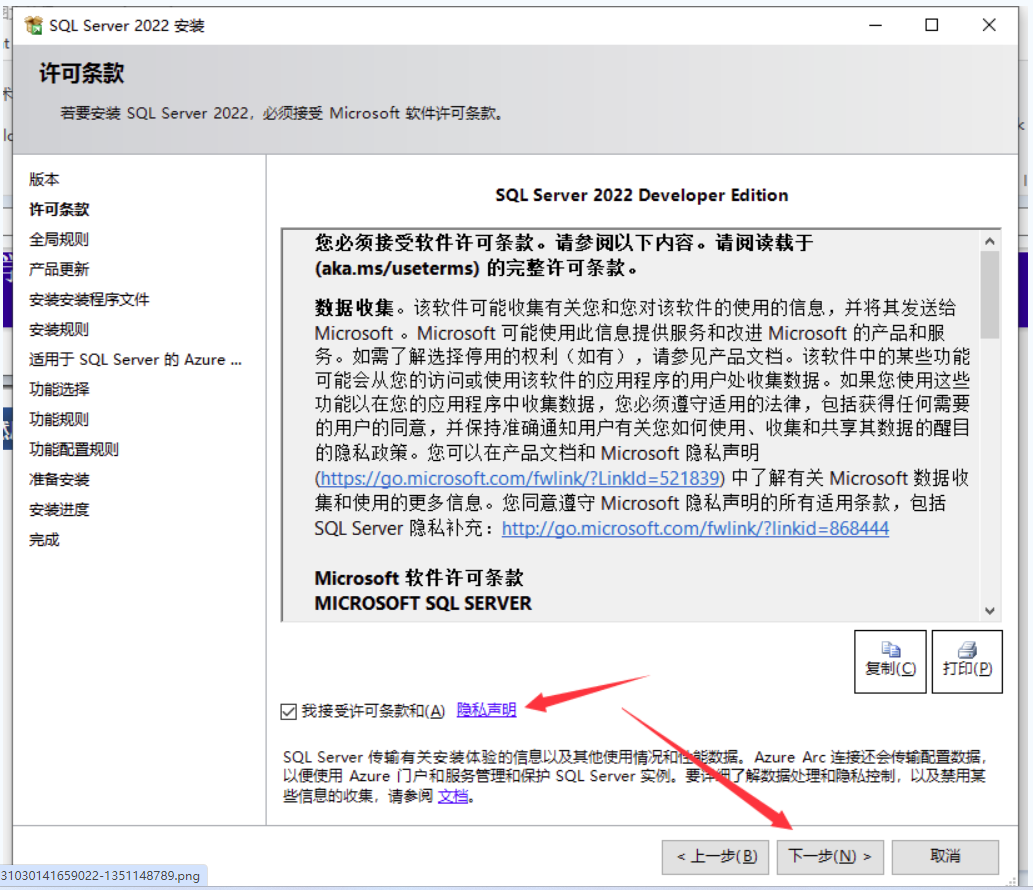Select the 许可条款 step in sidebar
Screen dimensions: 1033x890
(x=59, y=209)
